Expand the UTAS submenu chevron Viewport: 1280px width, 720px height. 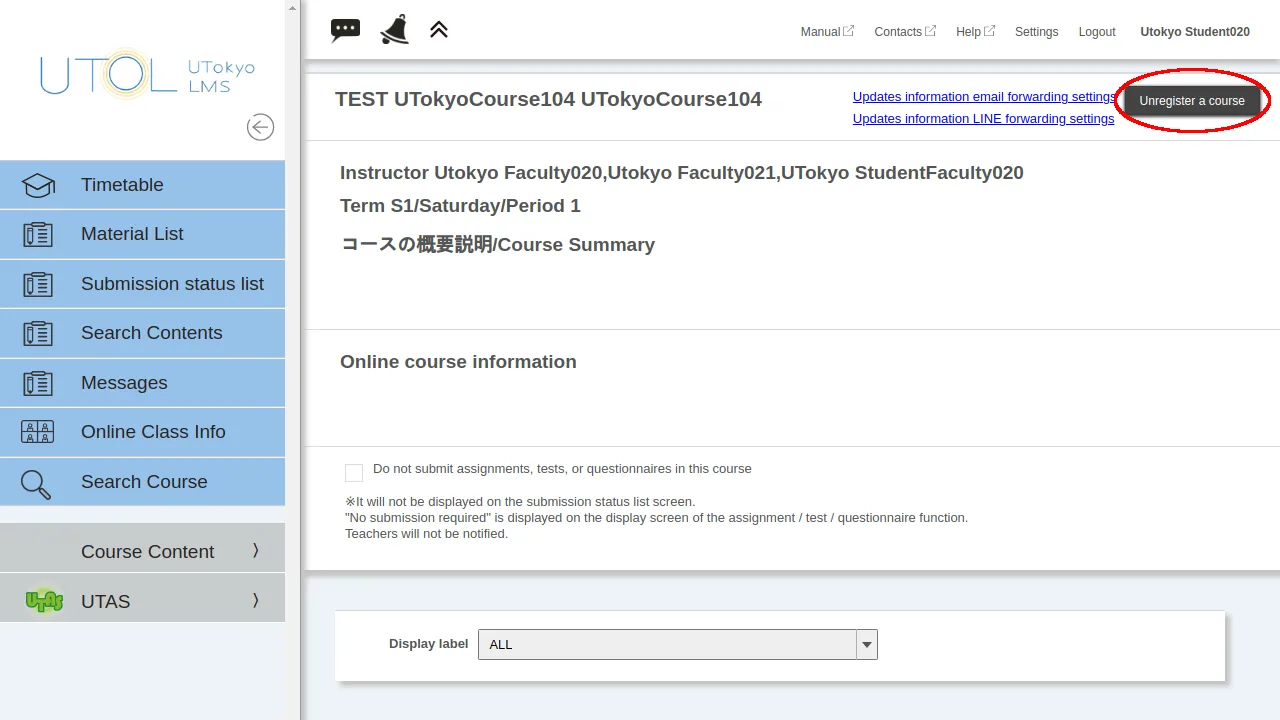tap(255, 601)
